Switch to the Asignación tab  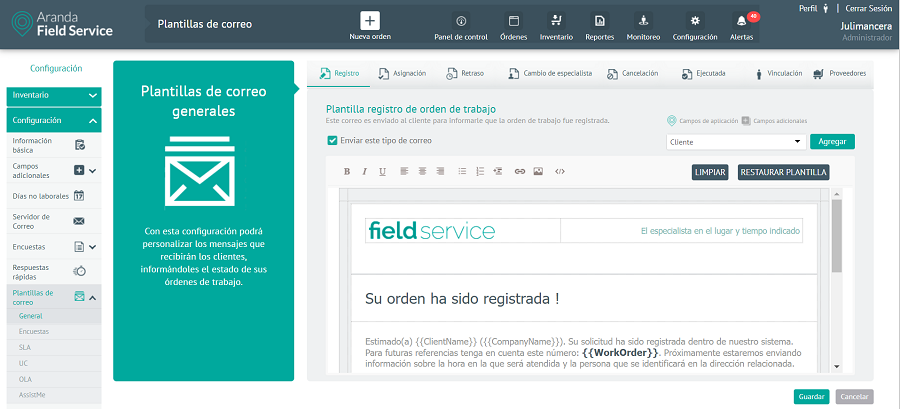point(402,73)
